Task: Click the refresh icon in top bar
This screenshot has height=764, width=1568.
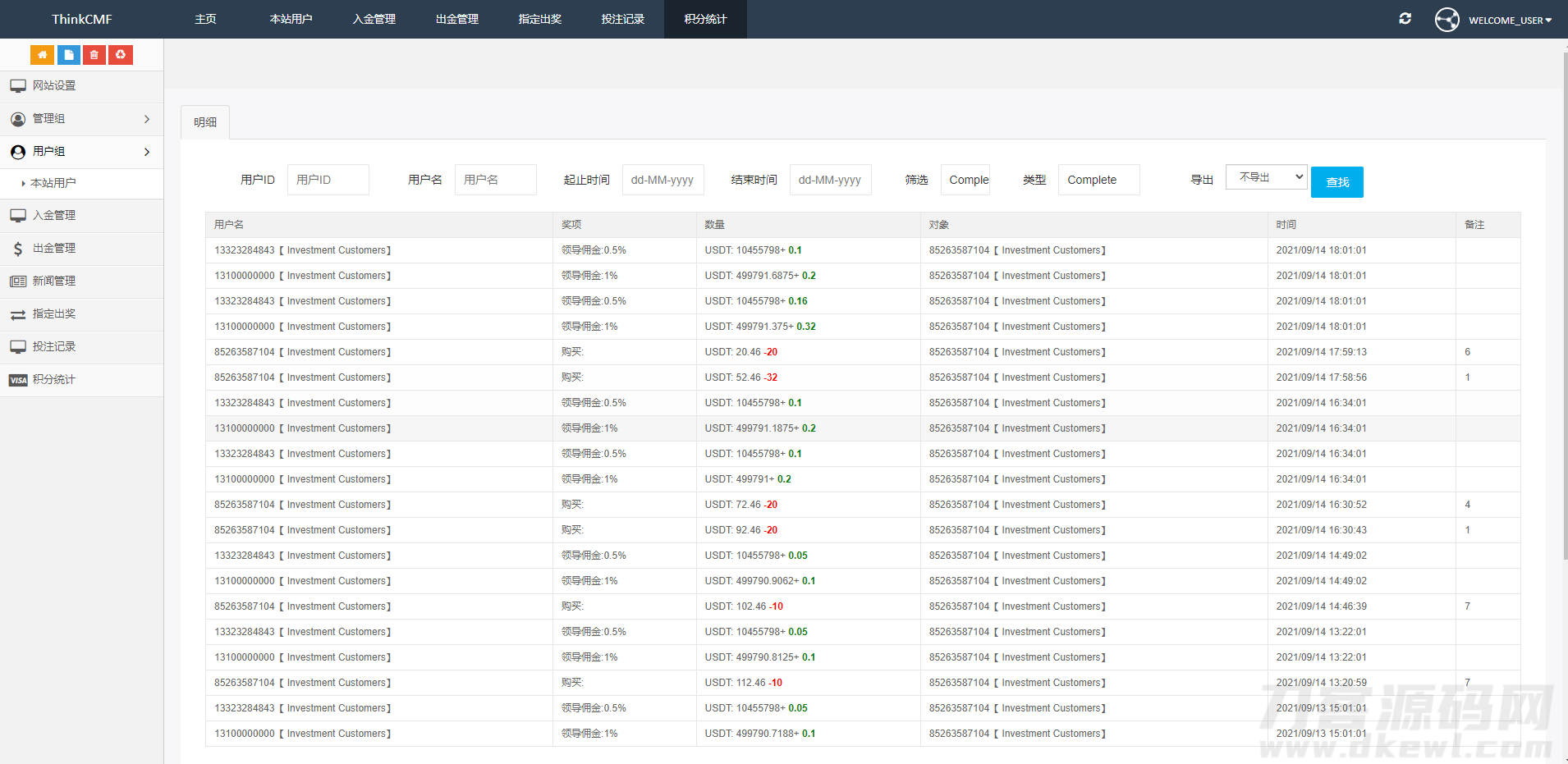Action: [x=1405, y=19]
